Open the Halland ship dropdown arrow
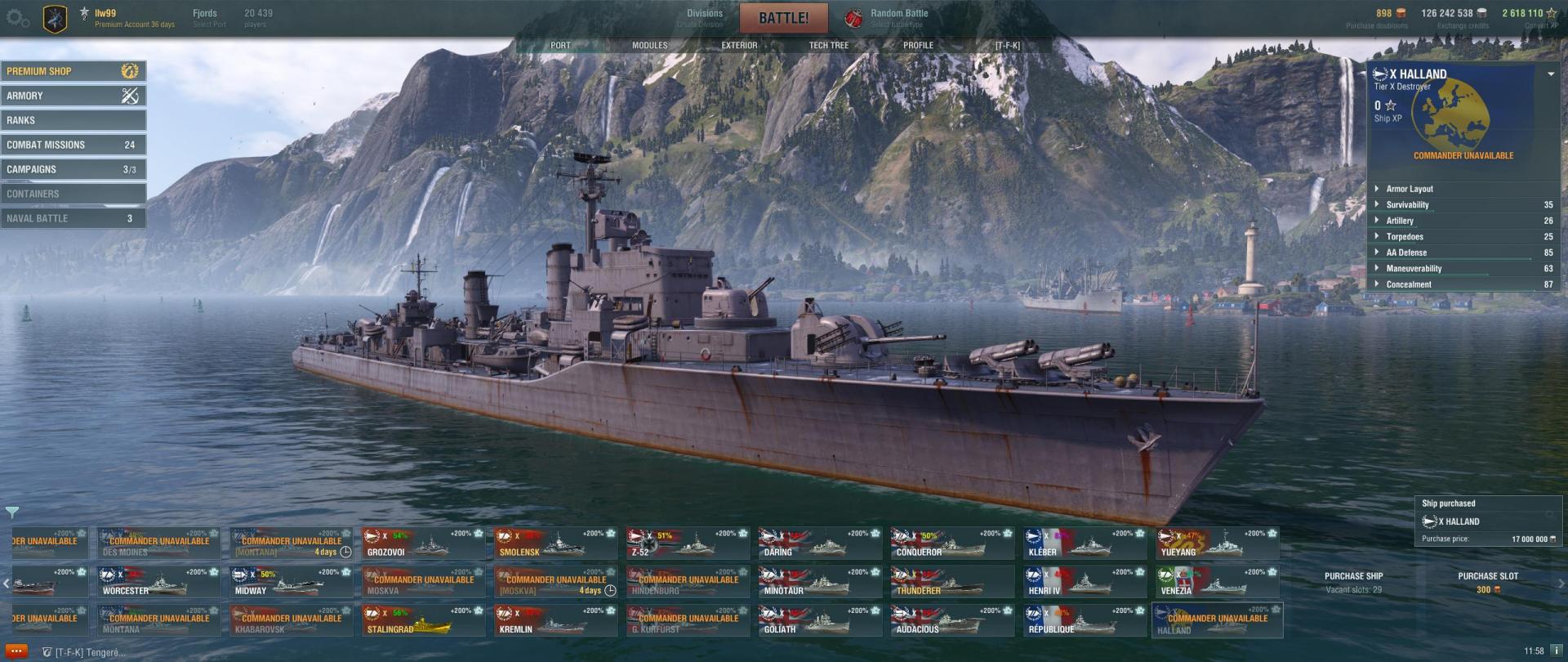 click(1551, 74)
